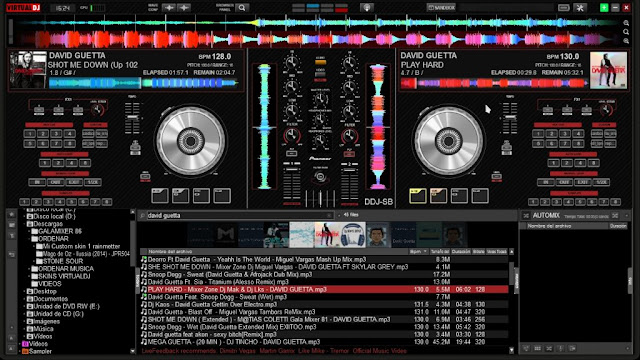The width and height of the screenshot is (640, 360).
Task: Click the bottom zoom magnifier beside waveform
Action: pos(626,41)
